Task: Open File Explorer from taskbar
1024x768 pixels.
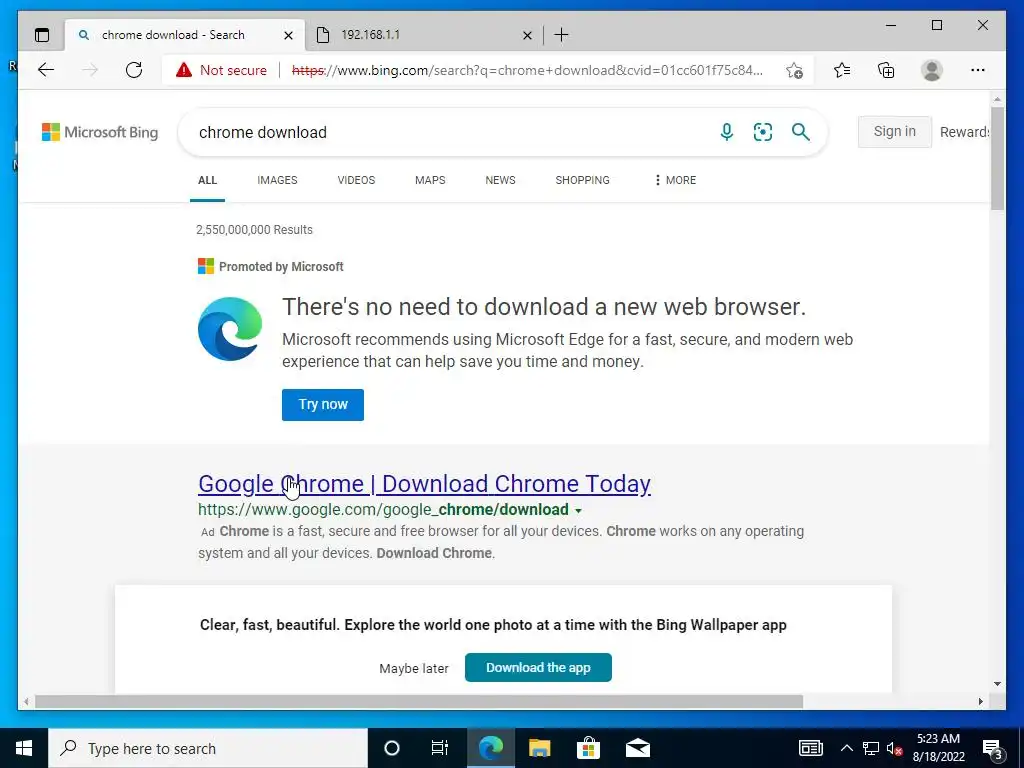Action: 539,748
